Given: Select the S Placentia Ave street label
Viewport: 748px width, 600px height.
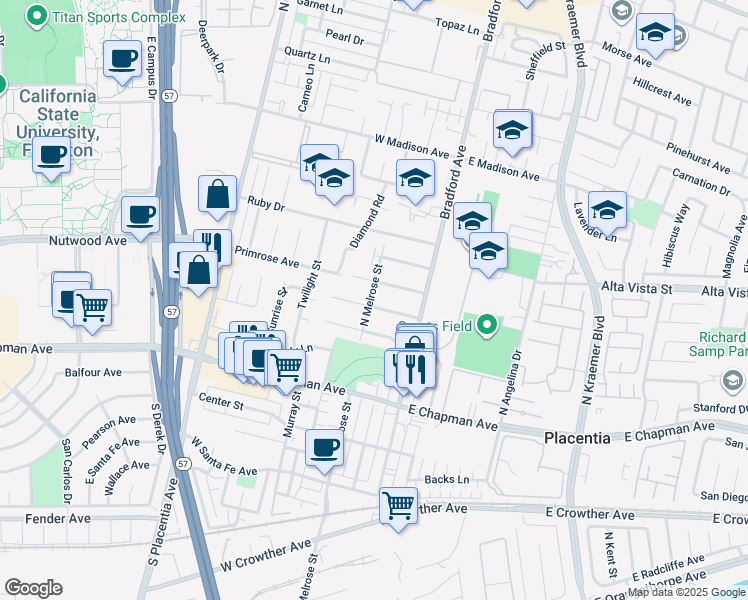Looking at the screenshot, I should point(163,522).
